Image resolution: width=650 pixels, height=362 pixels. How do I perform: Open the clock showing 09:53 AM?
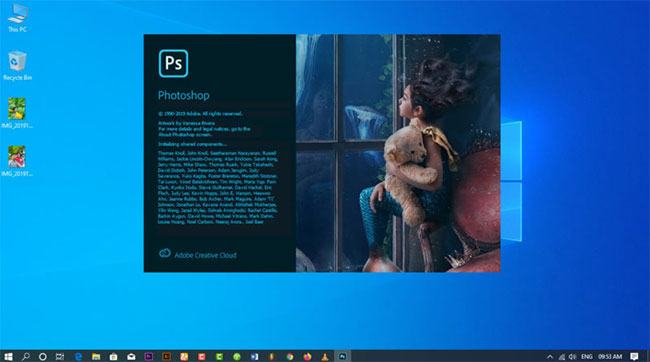pos(610,356)
